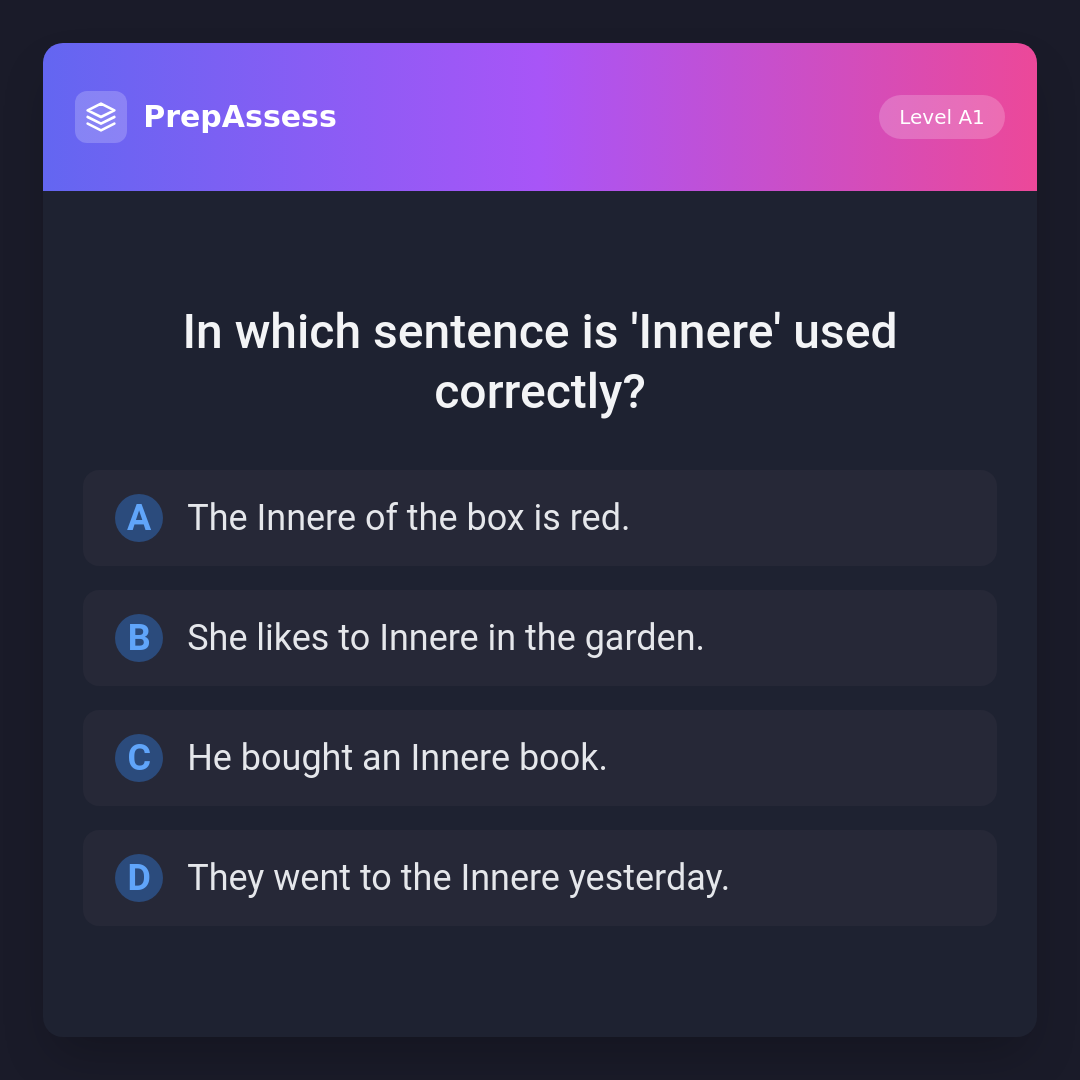The height and width of the screenshot is (1080, 1080).
Task: Select the circular B letter badge
Action: [139, 638]
